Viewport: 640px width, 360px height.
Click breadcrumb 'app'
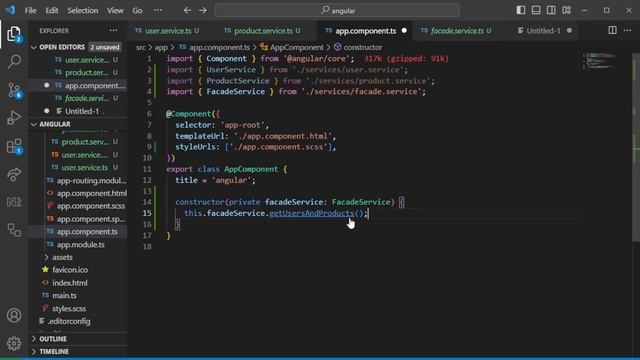point(161,48)
